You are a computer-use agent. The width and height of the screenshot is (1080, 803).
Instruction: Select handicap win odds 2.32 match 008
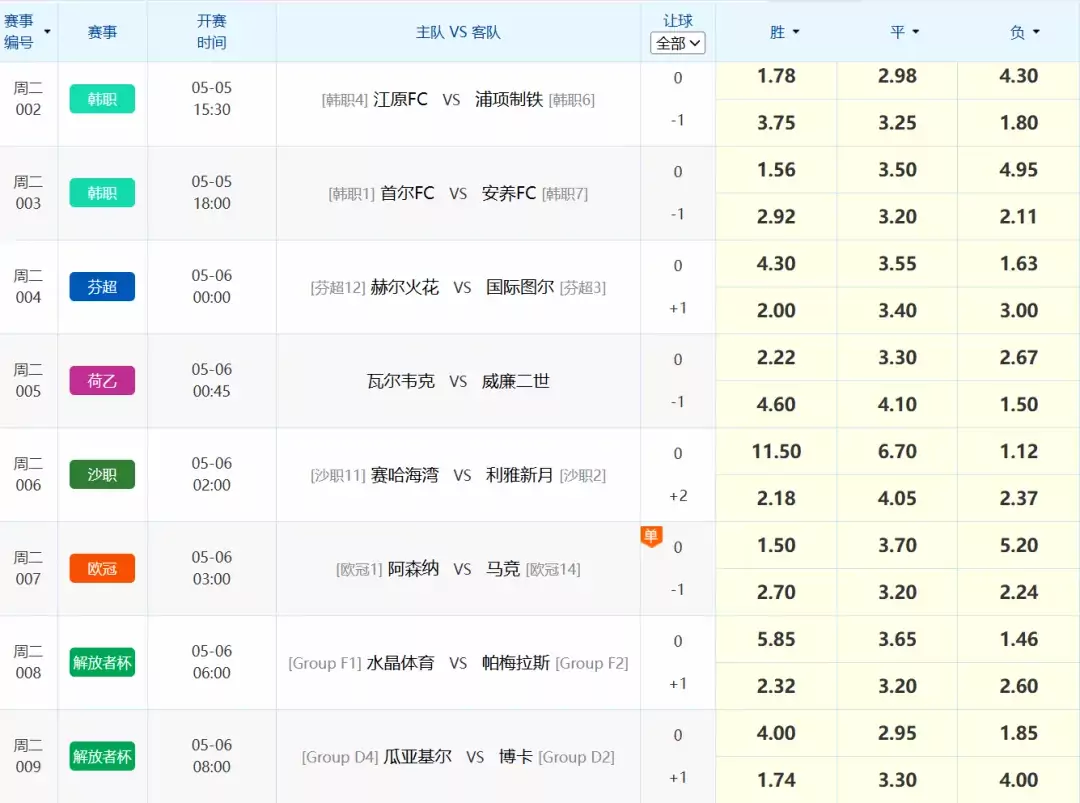[776, 686]
